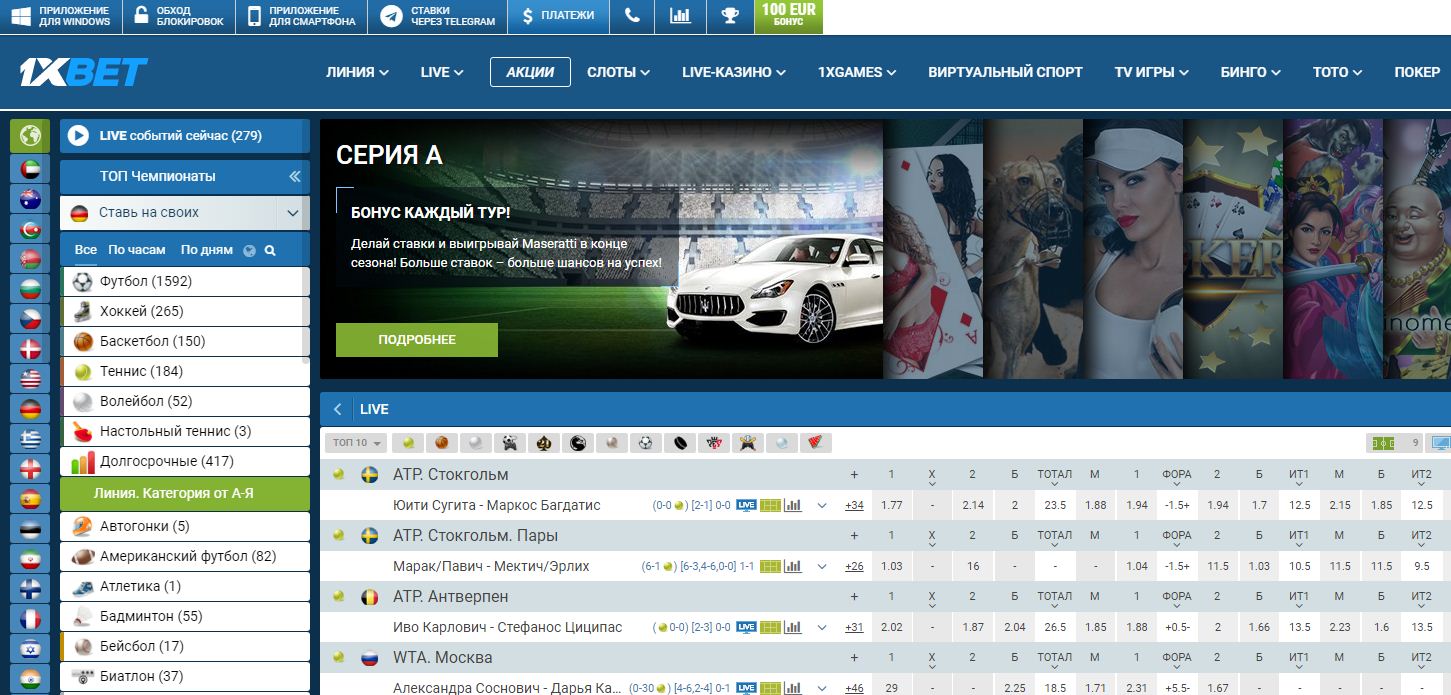Expand the LIVE top menu

coord(442,72)
